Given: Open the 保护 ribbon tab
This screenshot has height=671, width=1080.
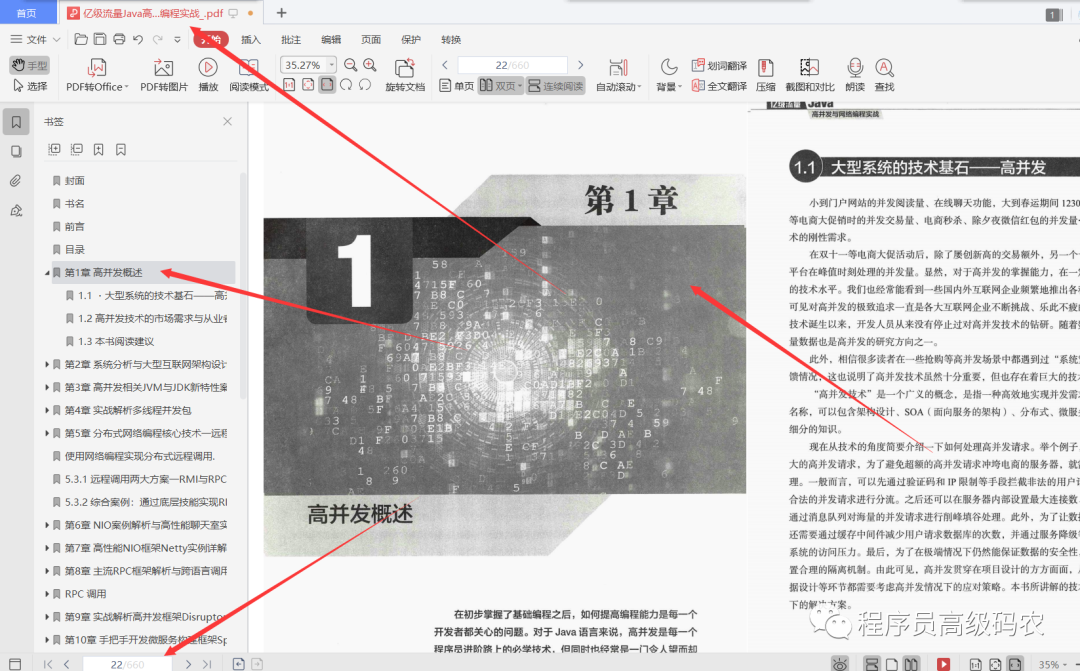Looking at the screenshot, I should pyautogui.click(x=411, y=39).
